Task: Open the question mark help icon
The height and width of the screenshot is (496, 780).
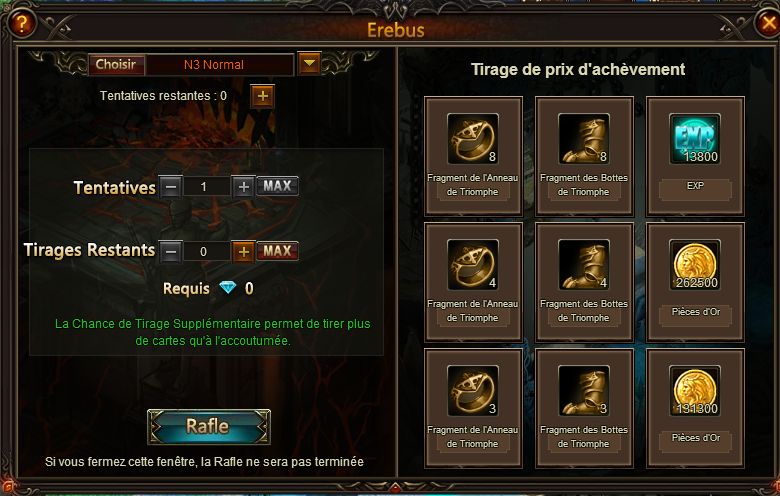Action: click(21, 23)
